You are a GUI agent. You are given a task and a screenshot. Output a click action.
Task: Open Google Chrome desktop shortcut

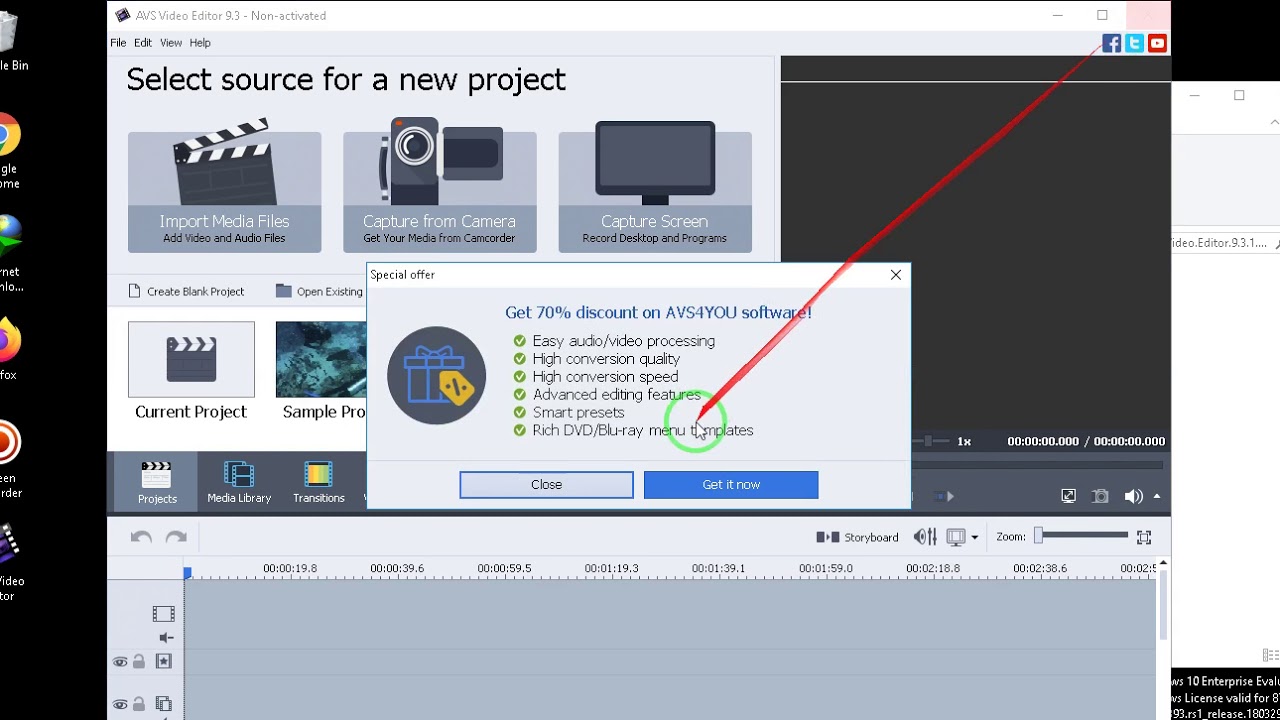[8, 150]
